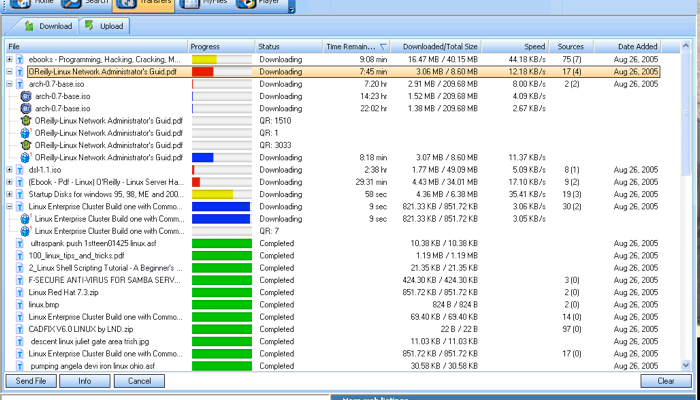Screen dimensions: 700x400
Task: Select peer icon of Linux Enterprise source at 3.05 KB/s
Action: tap(25, 219)
